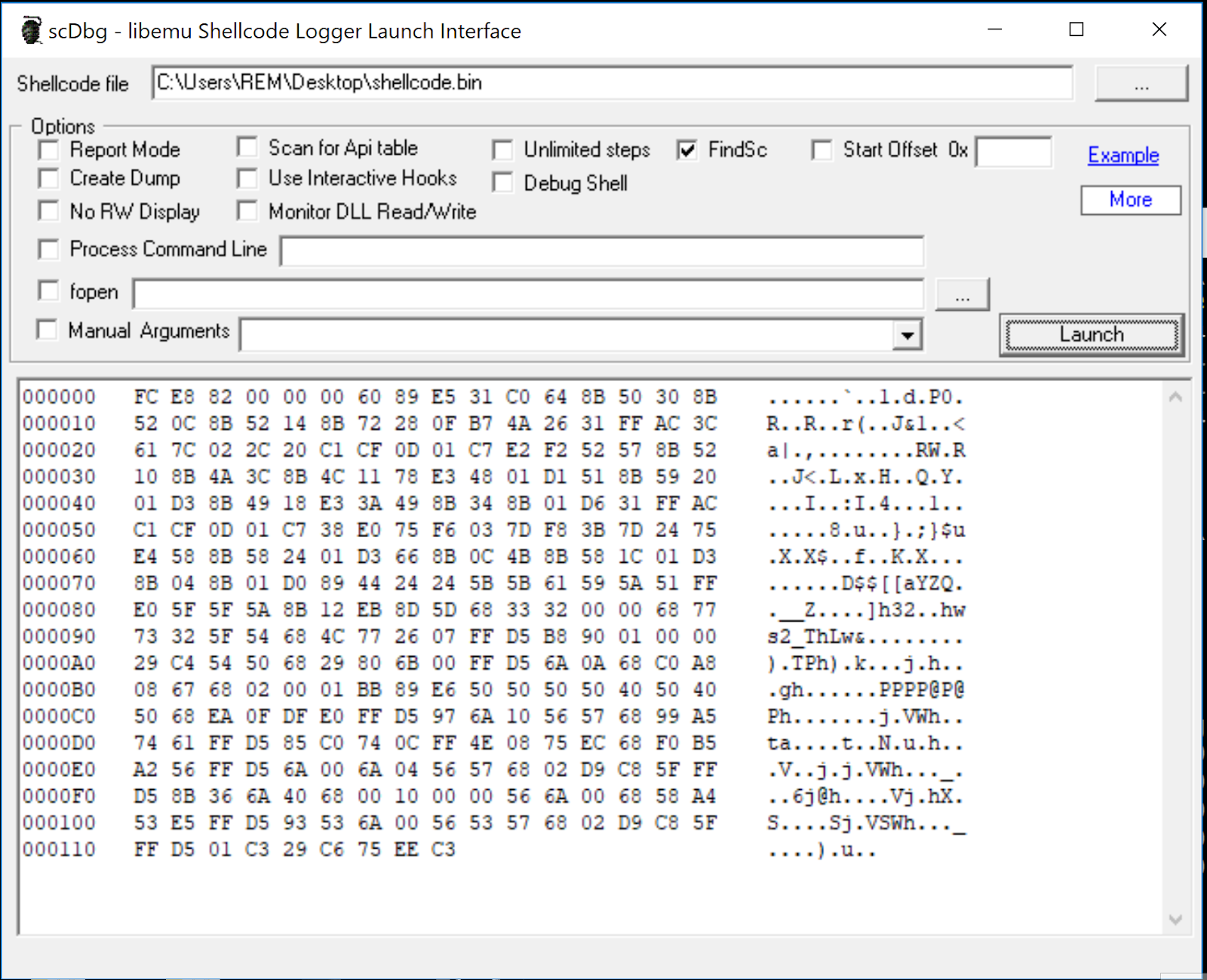
Task: Enable the Start Offset checkbox
Action: tap(822, 150)
